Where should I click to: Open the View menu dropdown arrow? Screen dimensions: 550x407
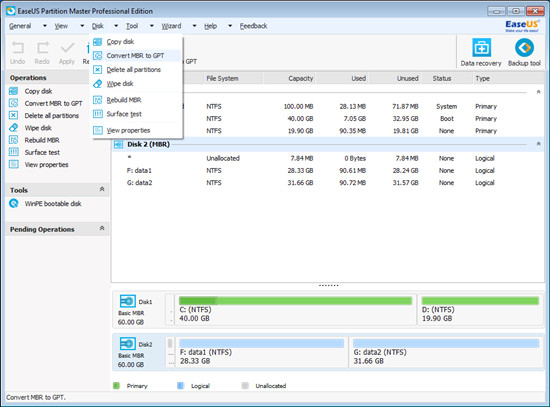click(x=82, y=26)
